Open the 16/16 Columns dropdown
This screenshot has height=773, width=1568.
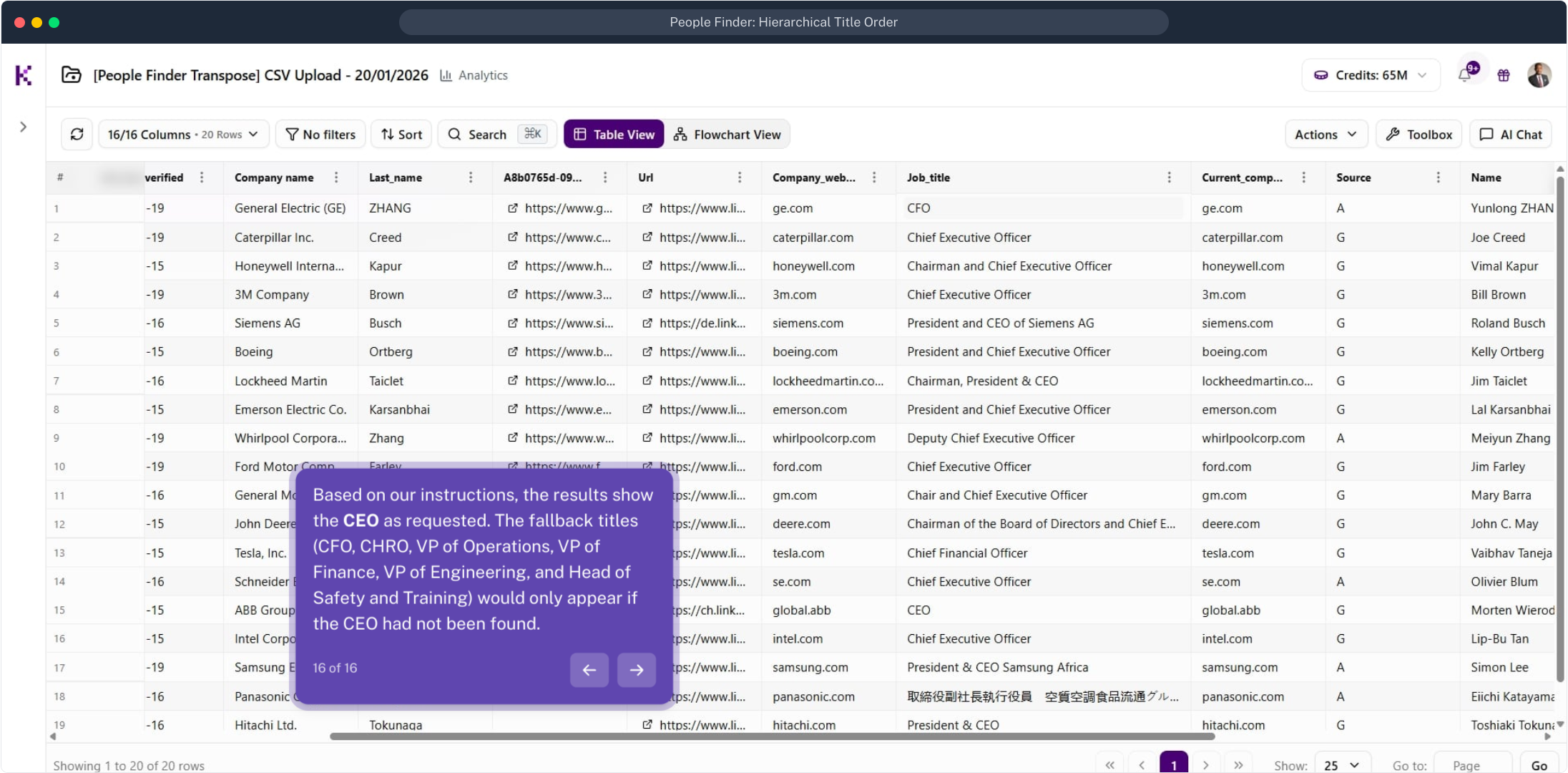(183, 135)
